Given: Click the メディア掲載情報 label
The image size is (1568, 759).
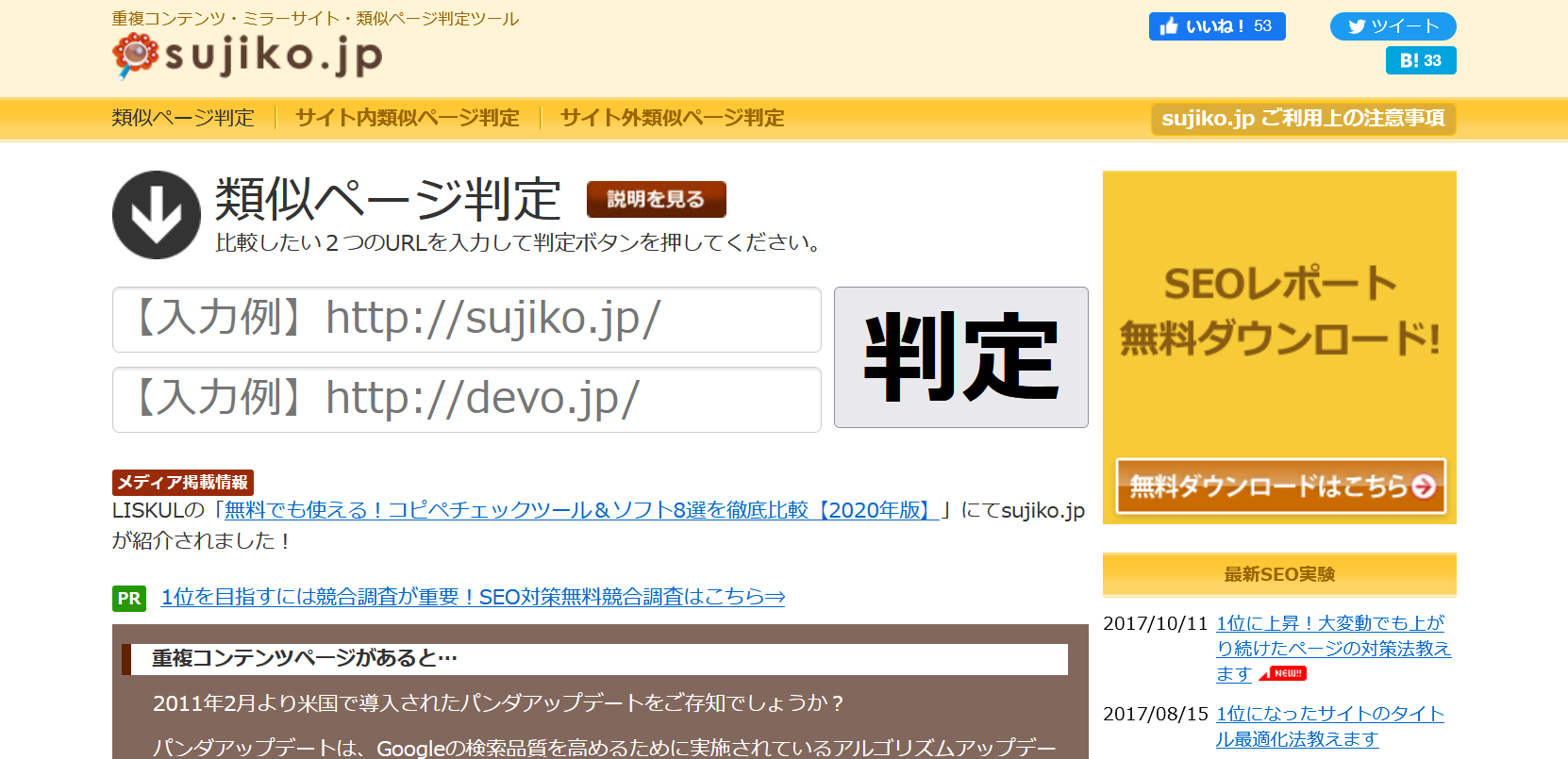Looking at the screenshot, I should [x=183, y=483].
